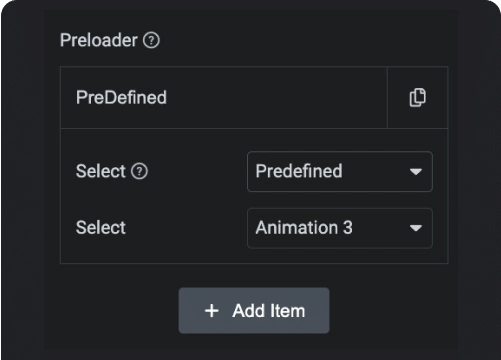
Task: Click the plus icon in Add Item
Action: 212,311
